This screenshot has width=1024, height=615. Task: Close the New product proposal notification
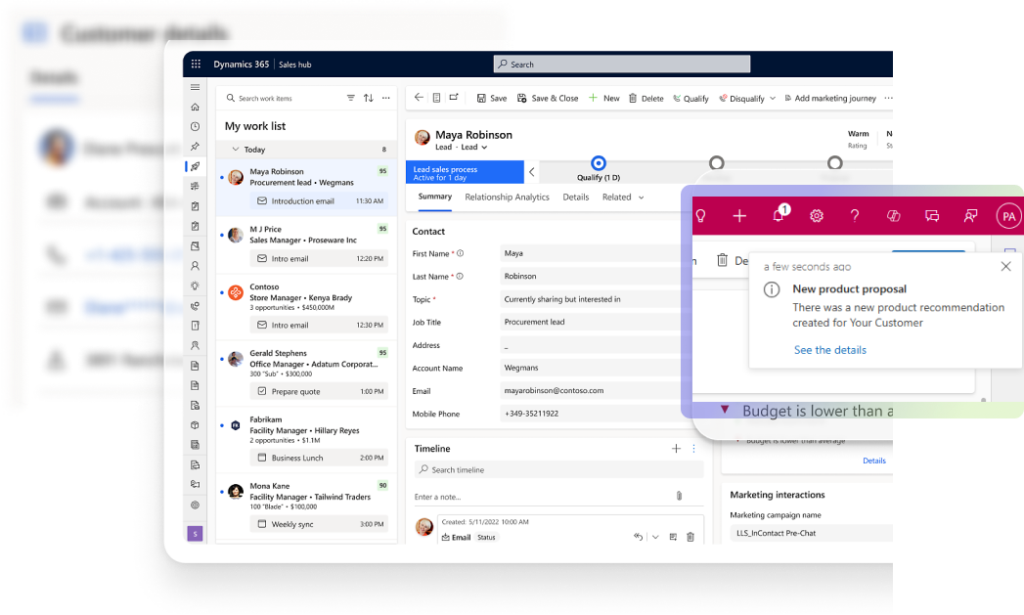1005,267
